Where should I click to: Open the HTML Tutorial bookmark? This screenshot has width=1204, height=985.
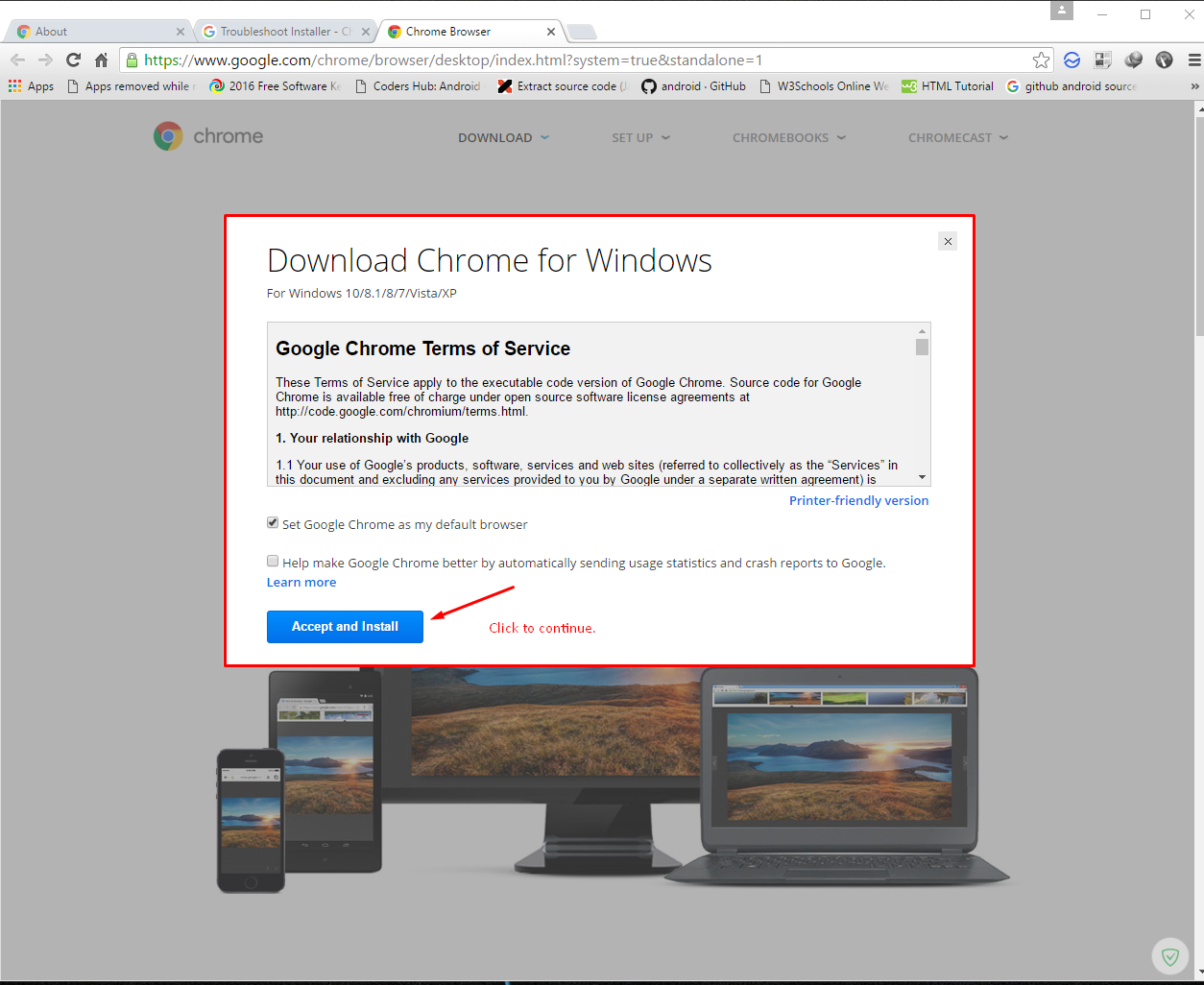[x=948, y=86]
